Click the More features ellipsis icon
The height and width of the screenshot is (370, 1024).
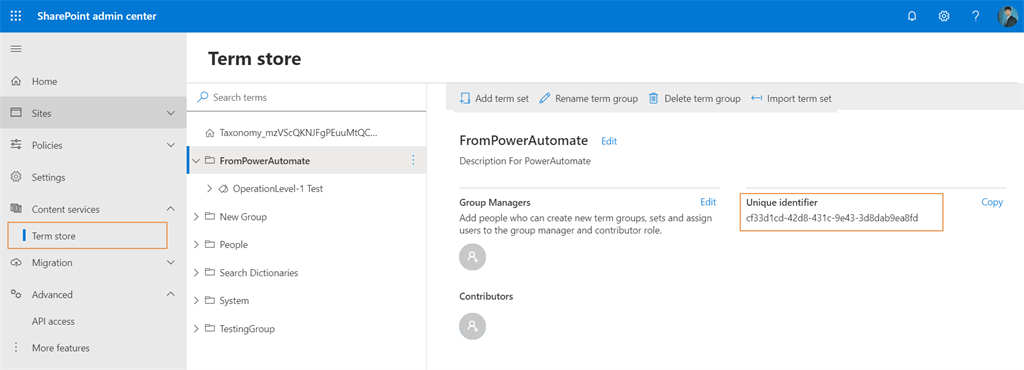pos(16,348)
